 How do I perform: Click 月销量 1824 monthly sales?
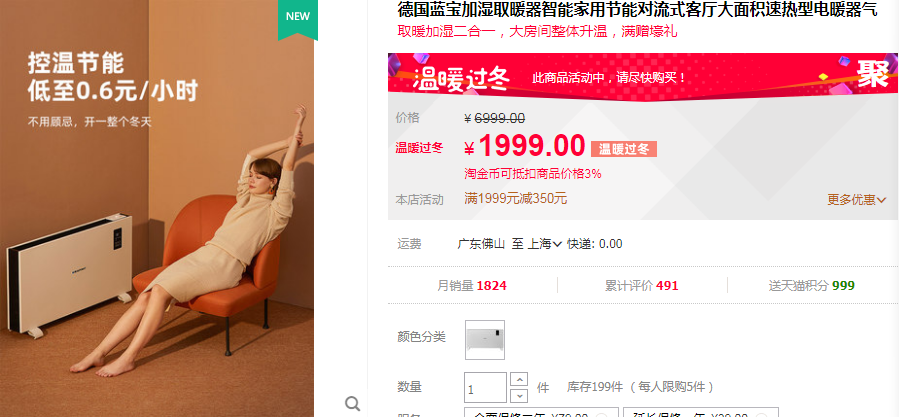point(472,285)
